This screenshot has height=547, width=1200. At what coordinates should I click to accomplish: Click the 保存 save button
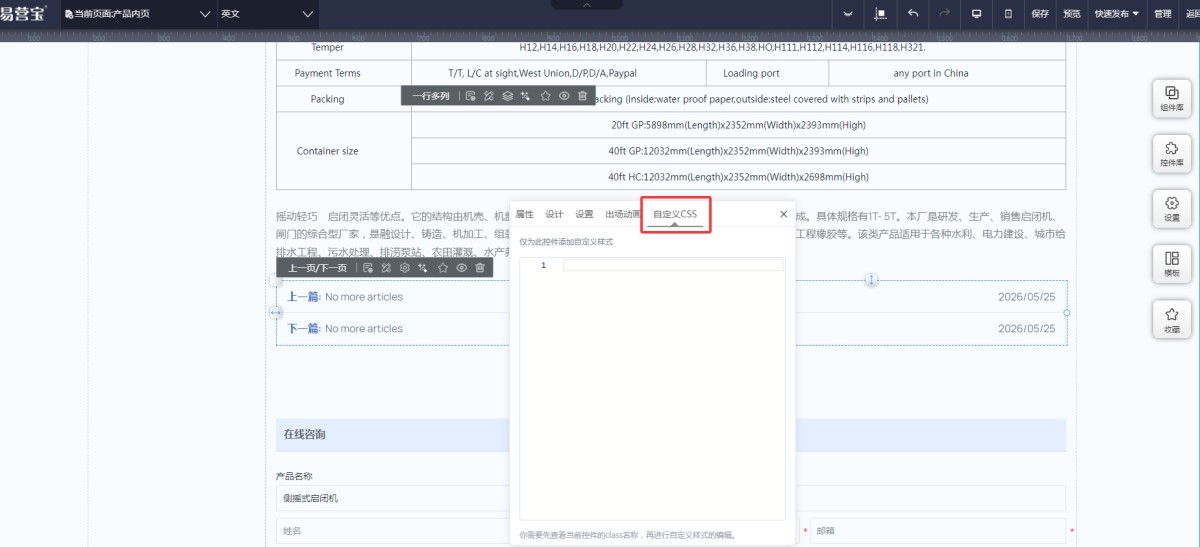(x=1040, y=14)
